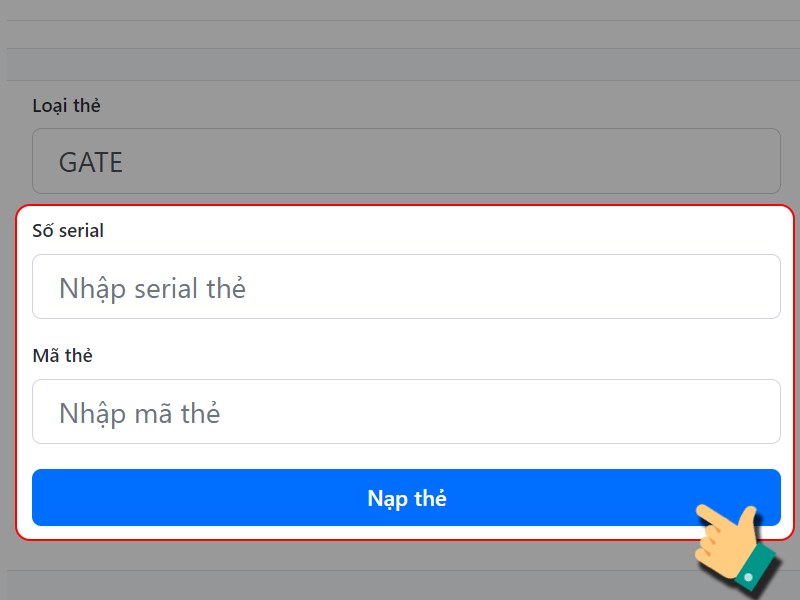Click the GATE text in card type box
Viewport: 800px width, 600px height.
(x=90, y=163)
